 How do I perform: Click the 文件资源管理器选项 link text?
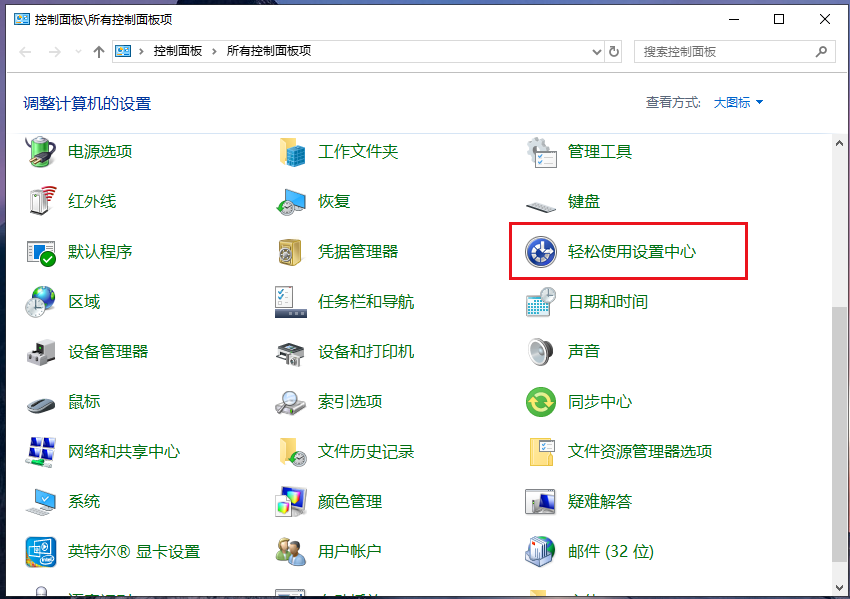tap(640, 452)
